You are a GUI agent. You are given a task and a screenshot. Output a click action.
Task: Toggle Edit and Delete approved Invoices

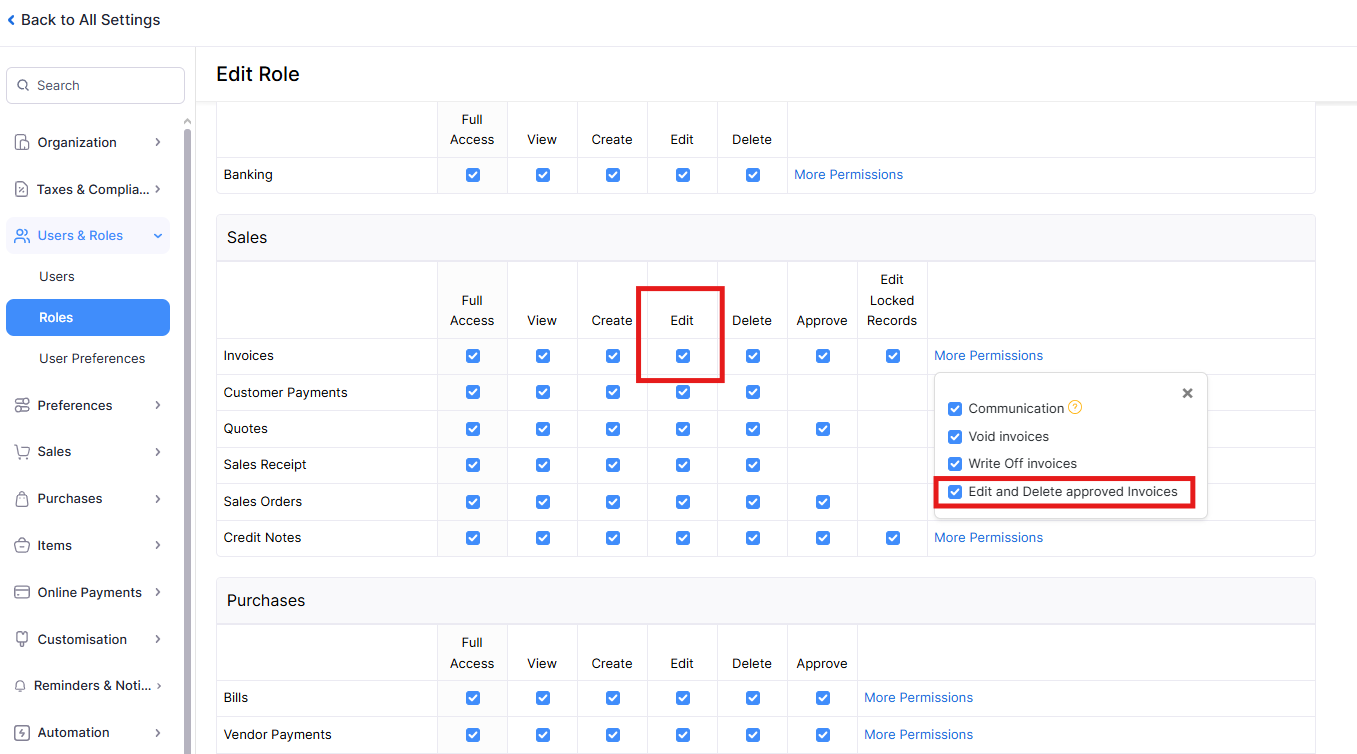pyautogui.click(x=955, y=492)
